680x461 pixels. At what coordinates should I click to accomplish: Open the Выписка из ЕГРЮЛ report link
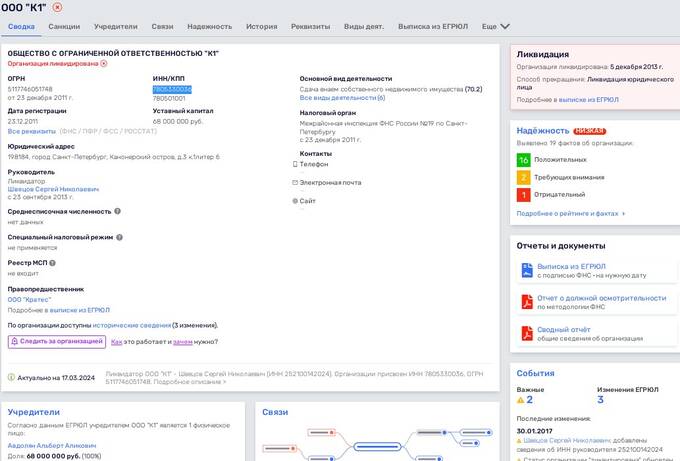point(571,266)
